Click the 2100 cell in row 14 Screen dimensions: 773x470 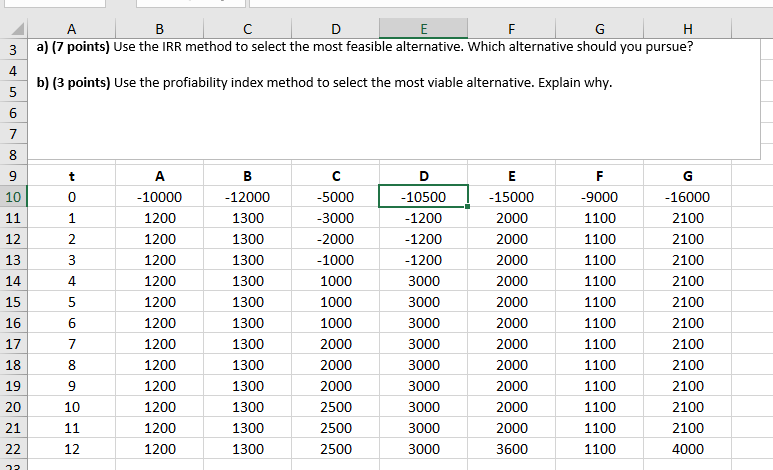688,281
